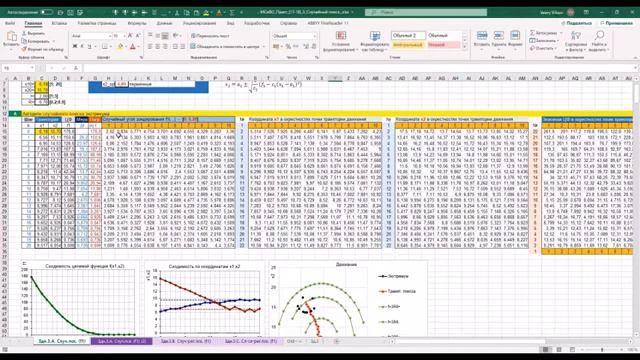Click the search box in title bar

426,13
